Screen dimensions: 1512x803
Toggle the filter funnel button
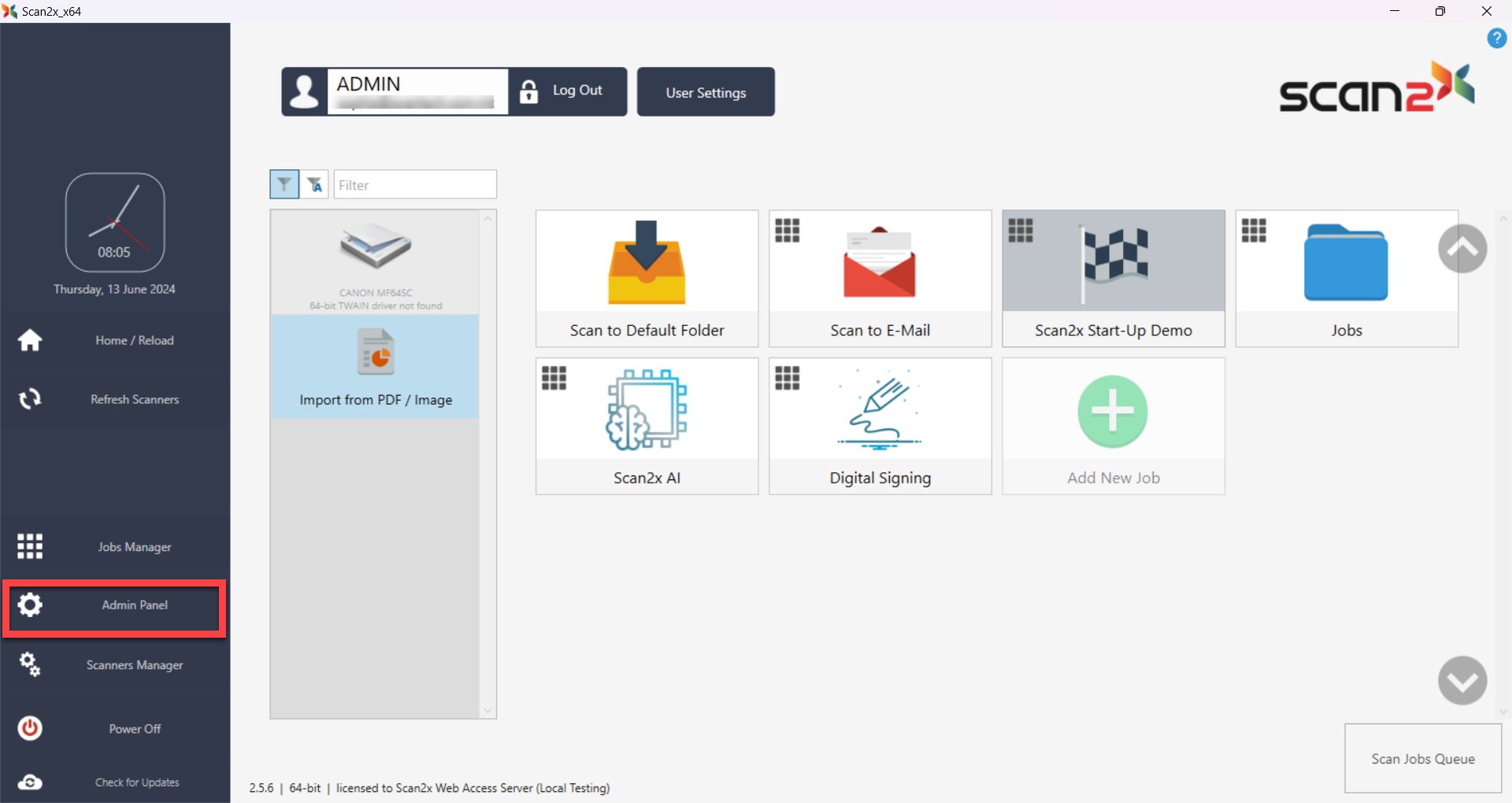284,185
